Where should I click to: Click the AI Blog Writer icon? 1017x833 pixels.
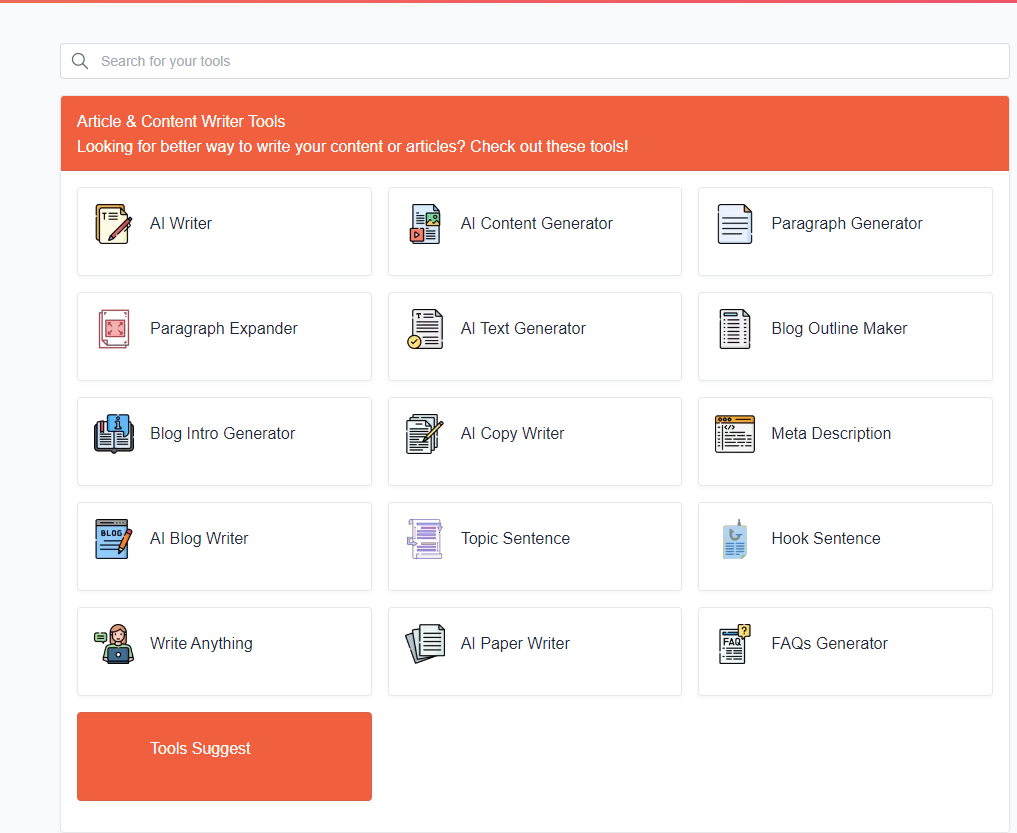click(x=113, y=539)
